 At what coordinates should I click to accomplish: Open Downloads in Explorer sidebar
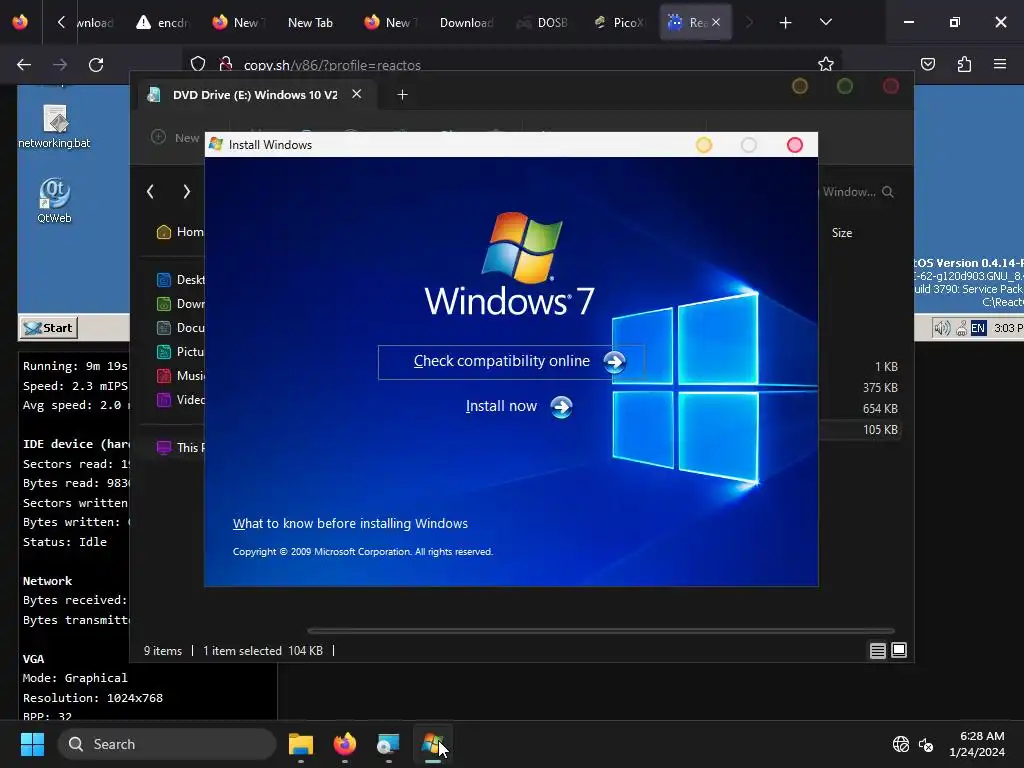click(180, 304)
